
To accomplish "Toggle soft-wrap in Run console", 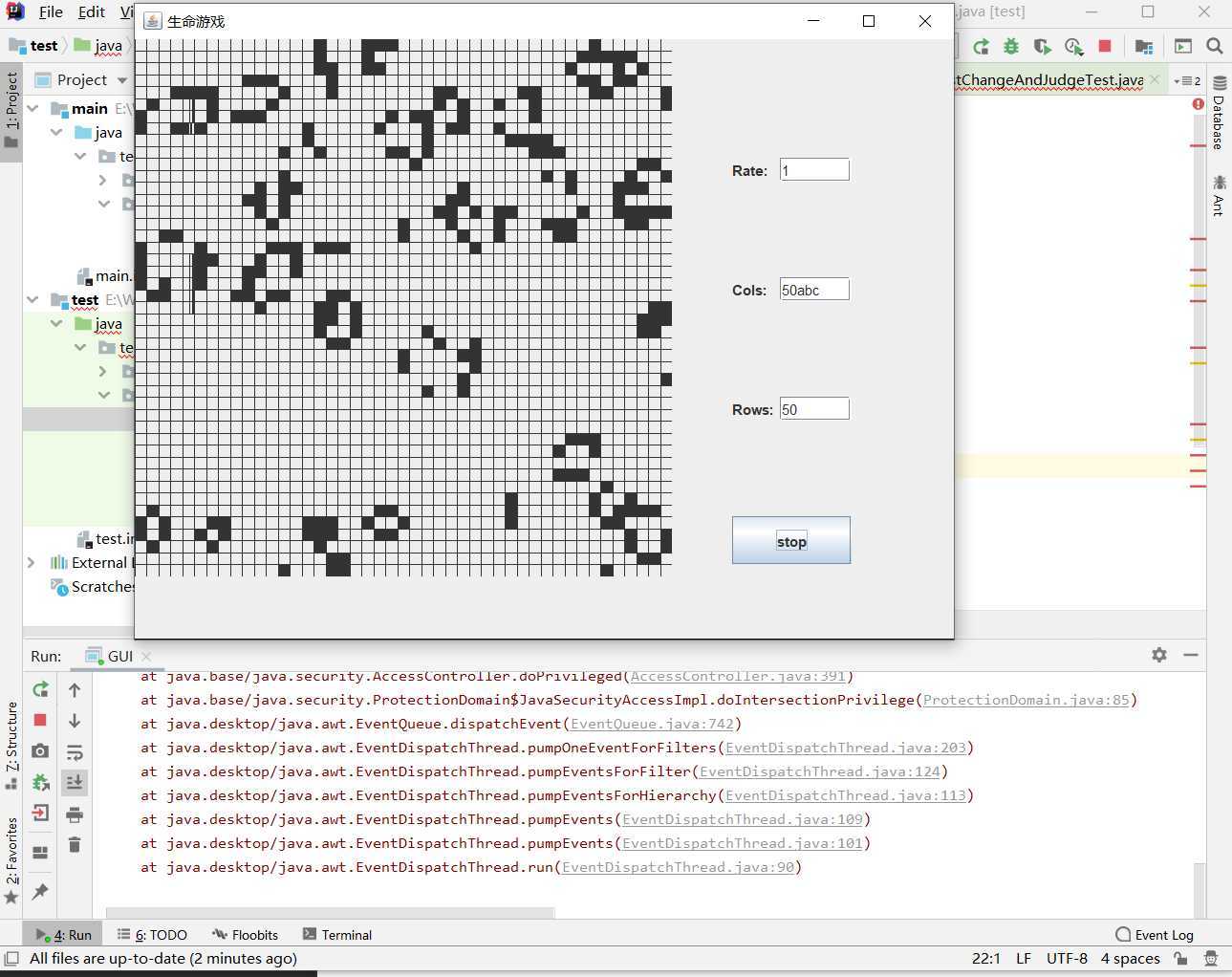I will click(x=75, y=752).
